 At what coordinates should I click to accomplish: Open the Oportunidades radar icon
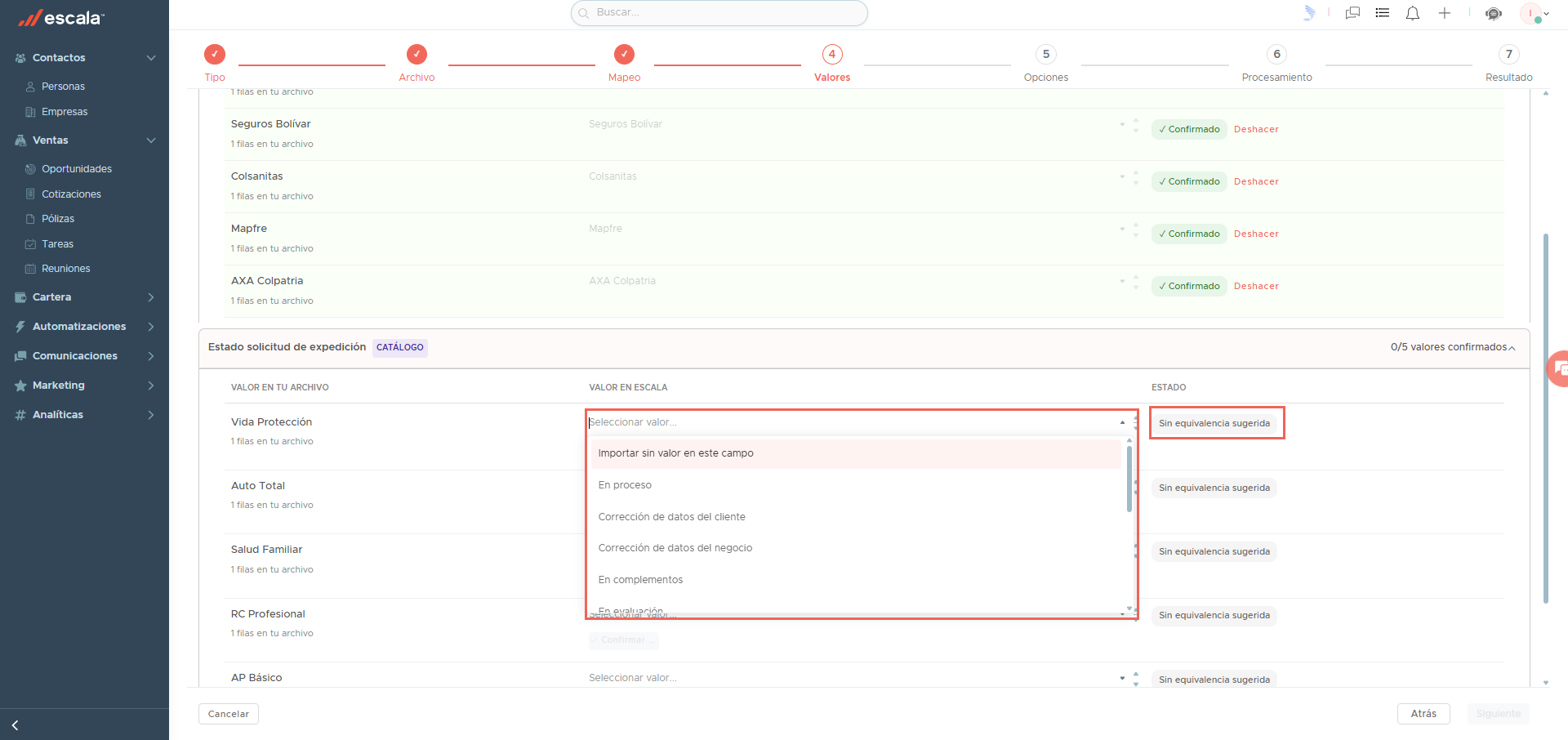pyautogui.click(x=30, y=169)
